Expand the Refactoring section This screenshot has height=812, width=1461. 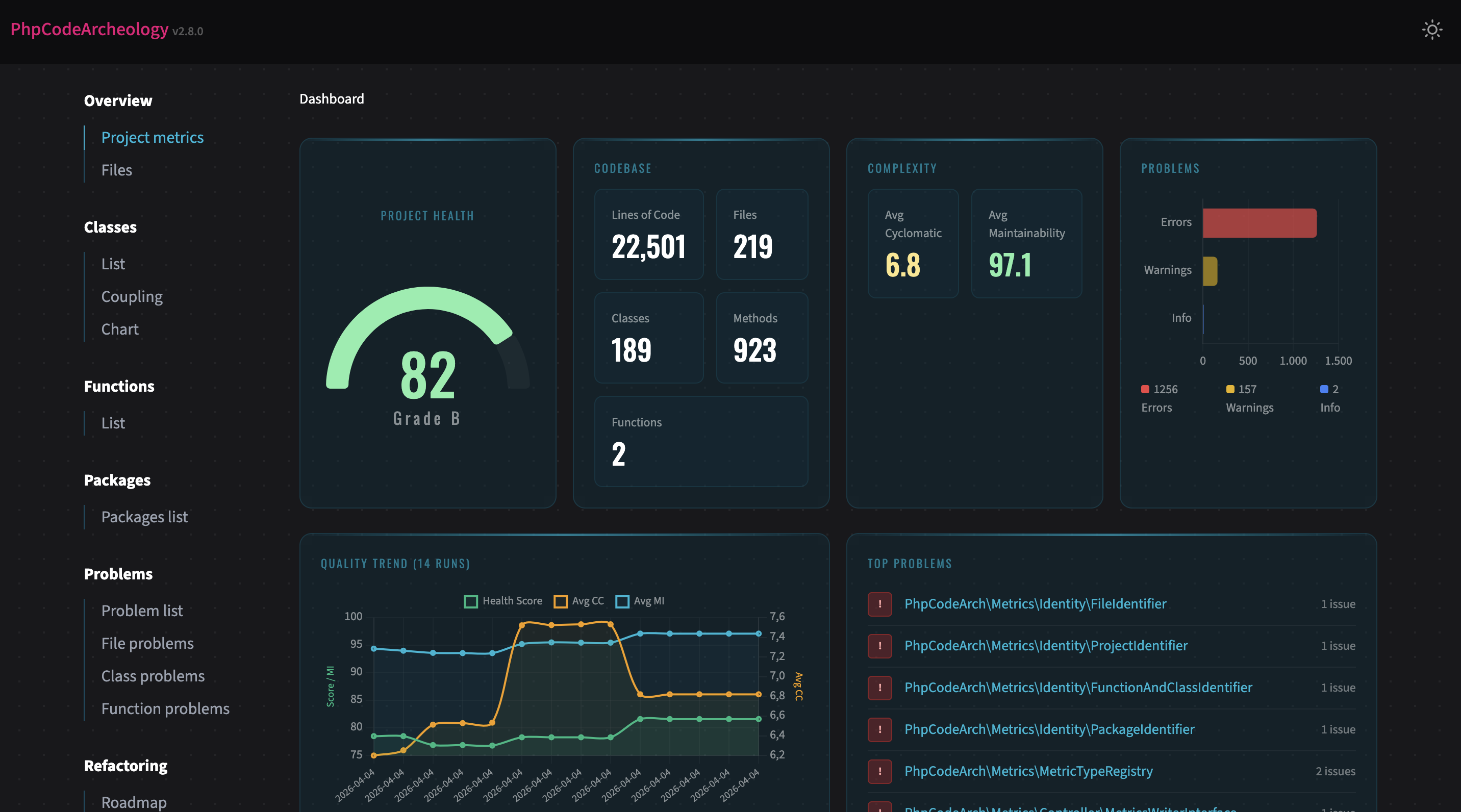(125, 766)
